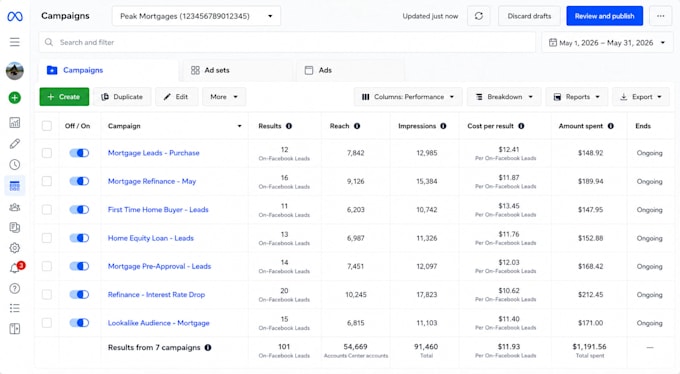Open the Peak Mortgages account dropdown
This screenshot has width=680, height=374.
click(196, 16)
